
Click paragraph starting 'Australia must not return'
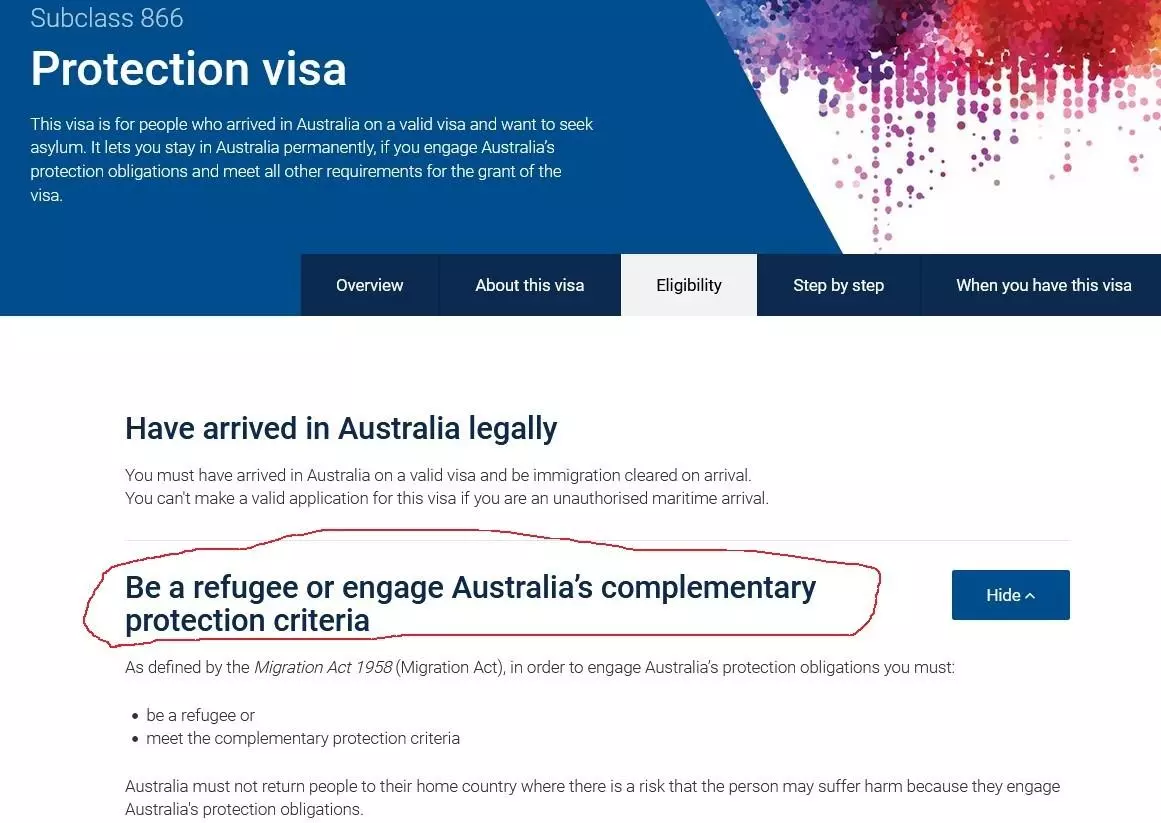coord(592,797)
